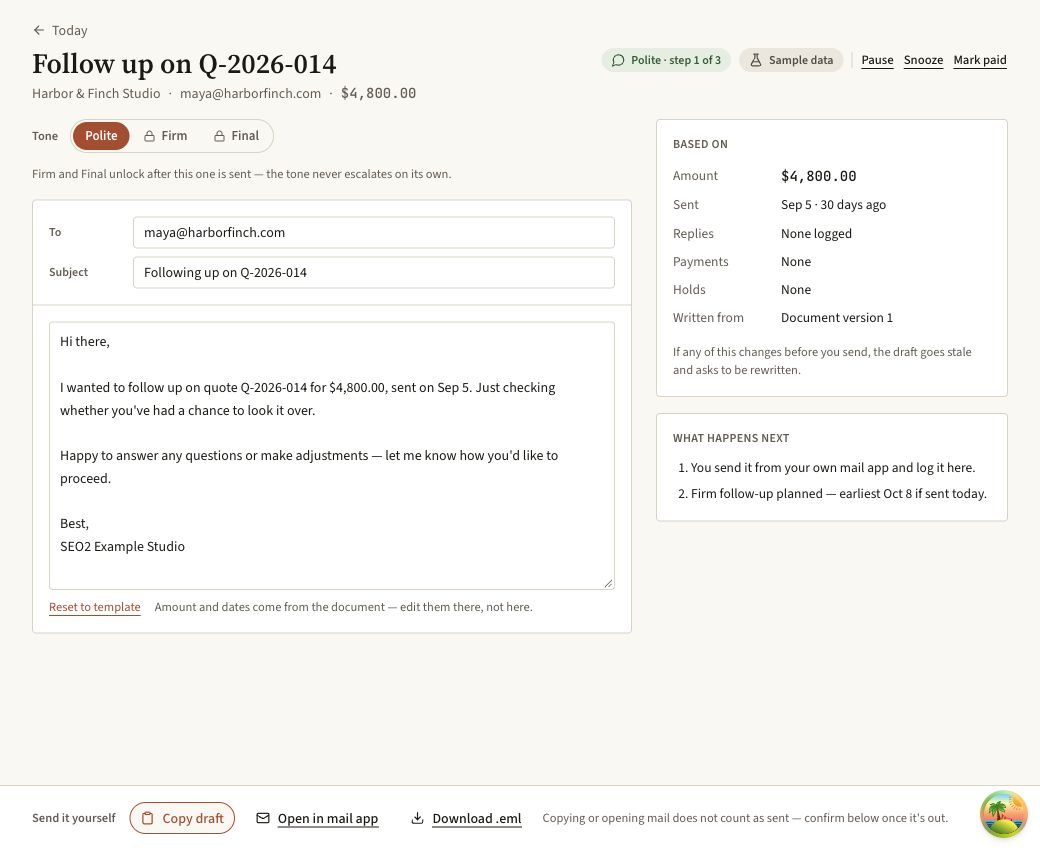Click the lock icon next to Final

click(x=219, y=136)
